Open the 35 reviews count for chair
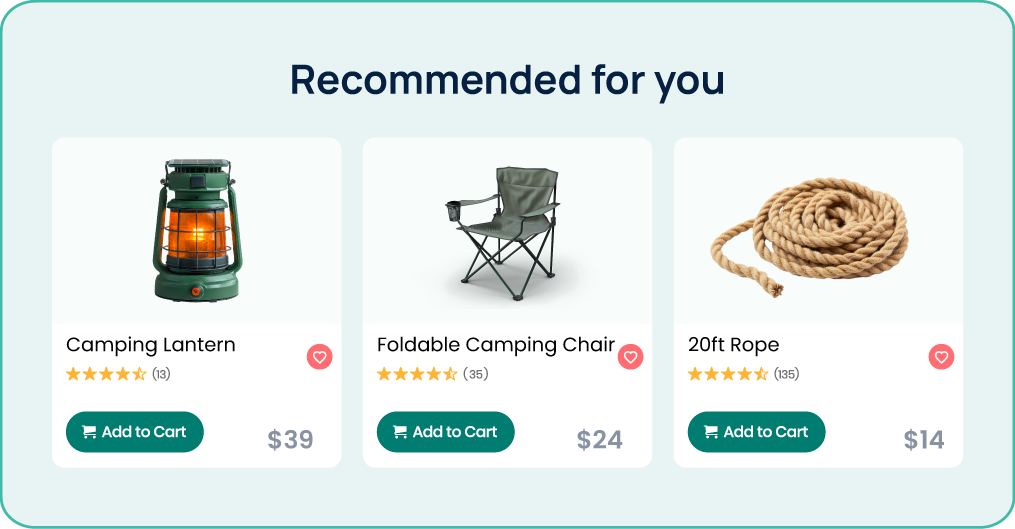1015x529 pixels. click(x=475, y=374)
